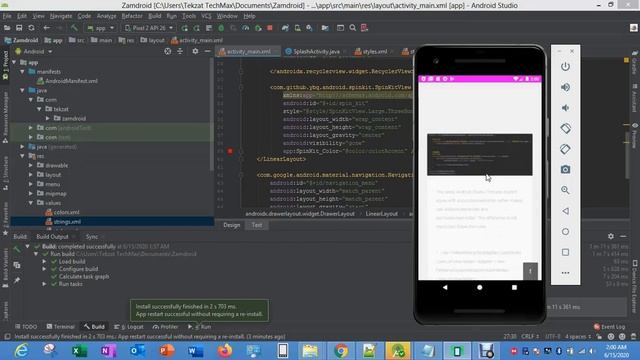Collapse the values folder
Viewport: 640px width, 360px height.
(x=31, y=203)
